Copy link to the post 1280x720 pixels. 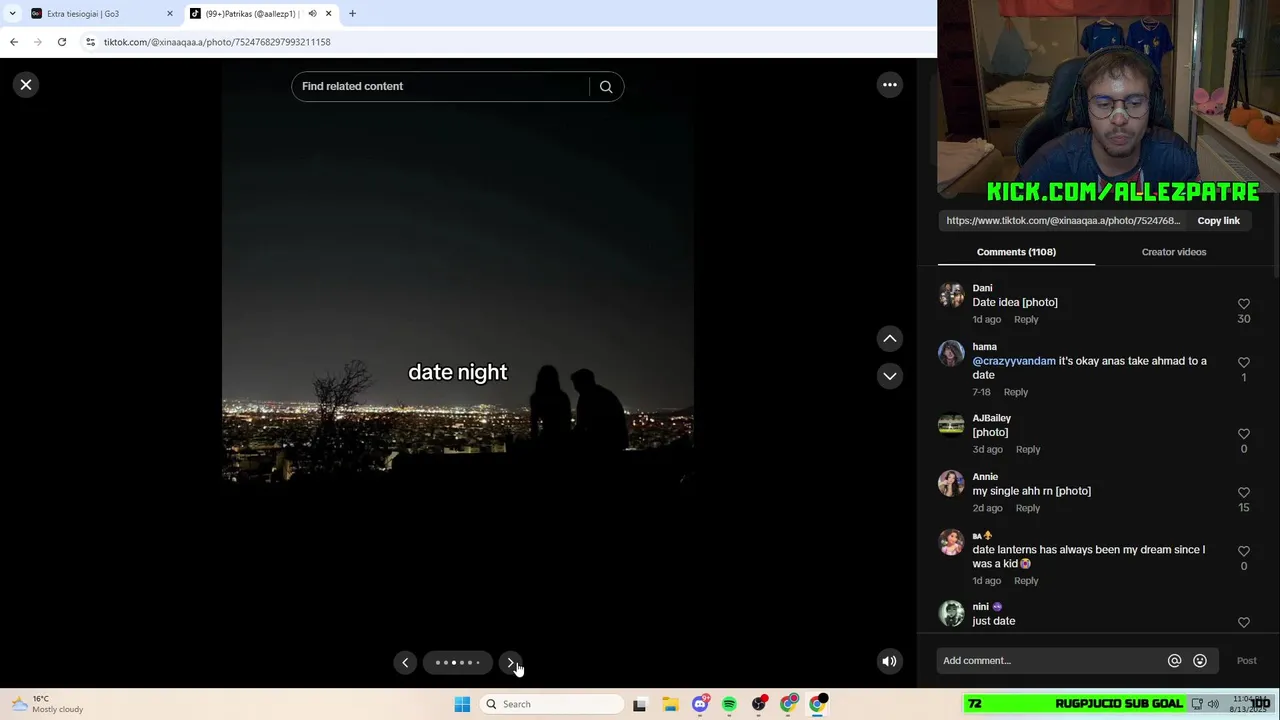tap(1218, 221)
